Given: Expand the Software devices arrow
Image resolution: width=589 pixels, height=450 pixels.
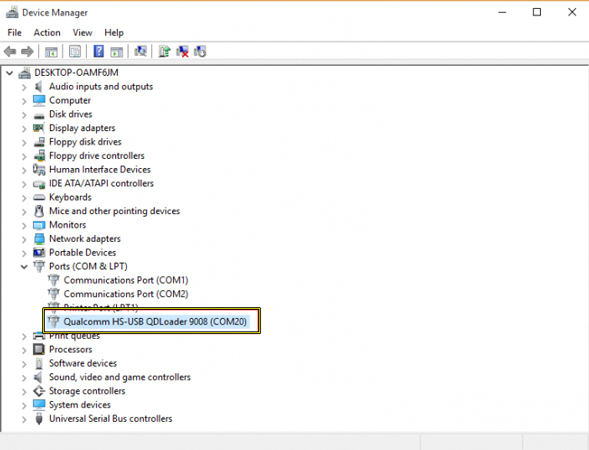Looking at the screenshot, I should click(x=24, y=364).
